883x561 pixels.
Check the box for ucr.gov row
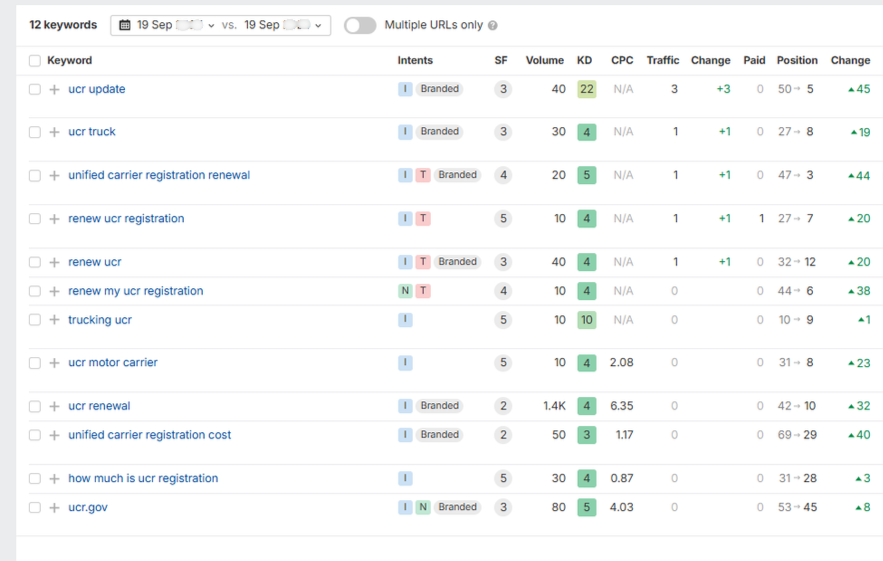35,508
